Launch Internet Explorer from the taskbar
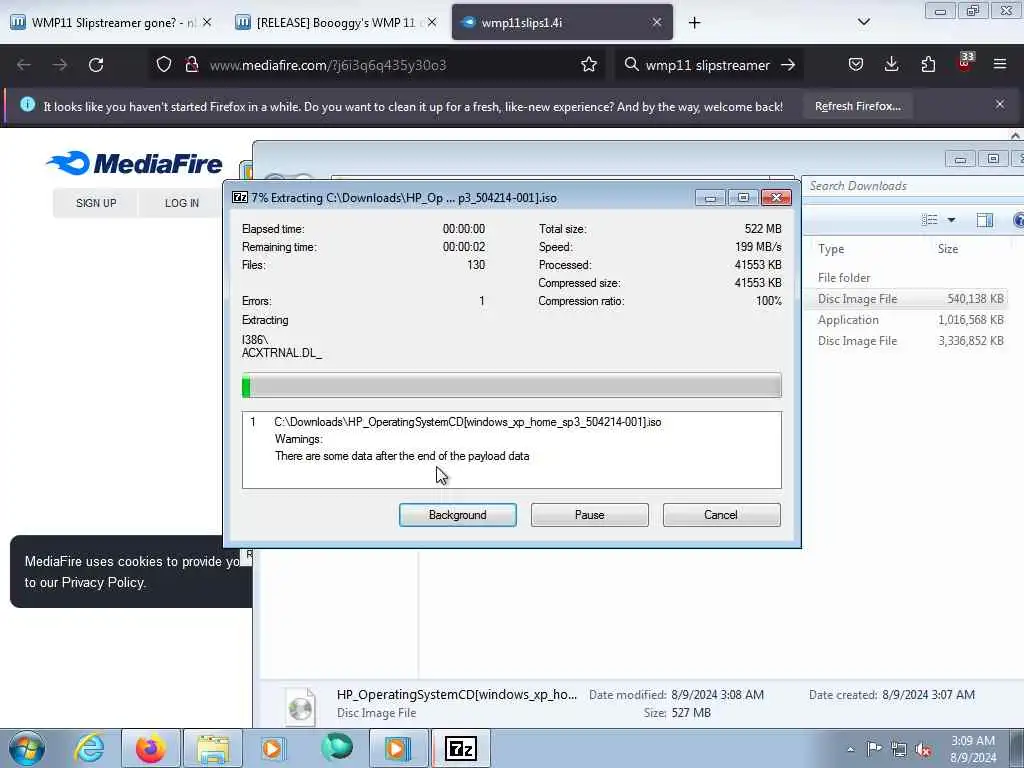Image resolution: width=1024 pixels, height=768 pixels. 89,748
